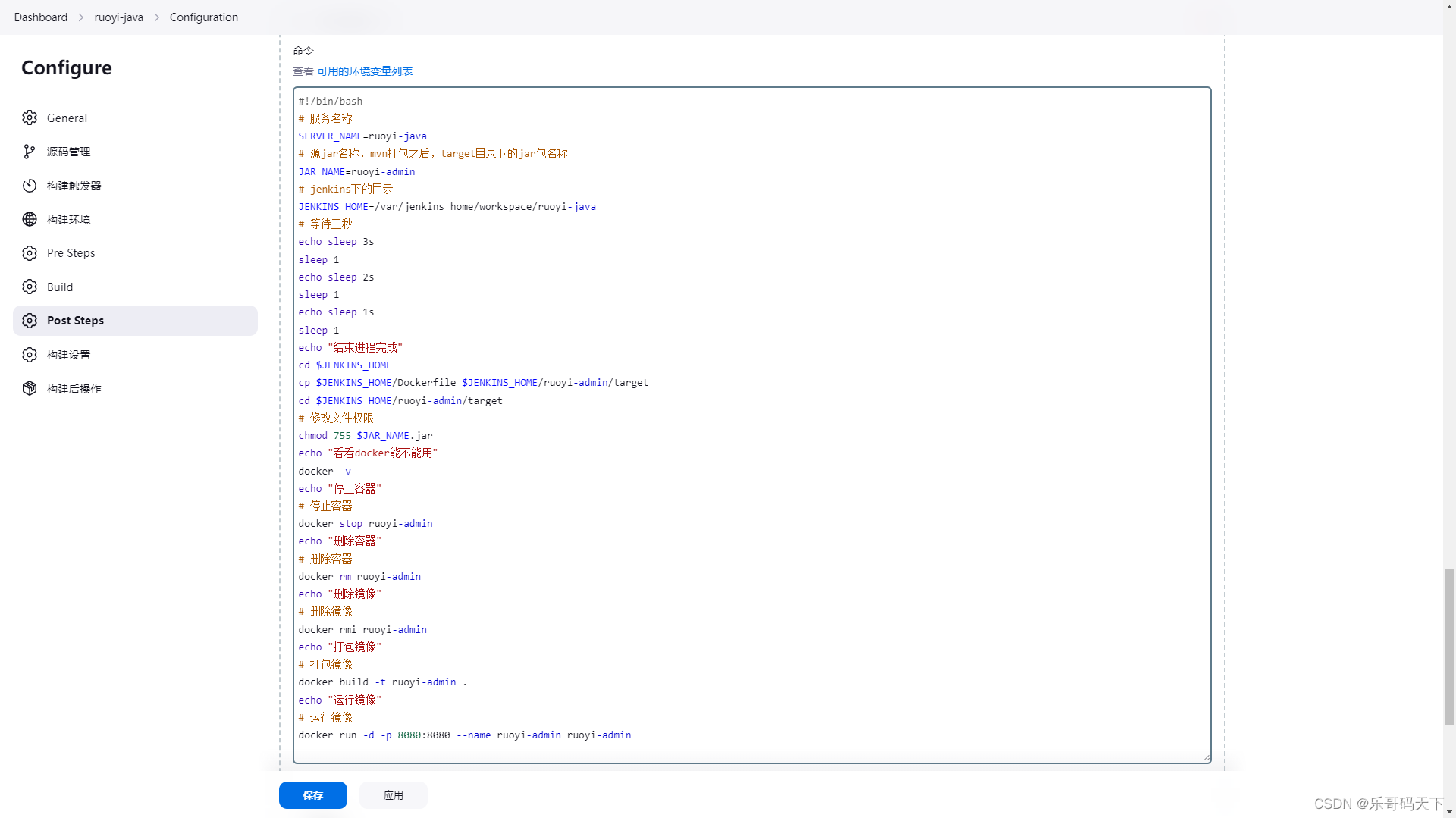1456x818 pixels.
Task: Go to 构建触发器 section
Action: point(135,186)
